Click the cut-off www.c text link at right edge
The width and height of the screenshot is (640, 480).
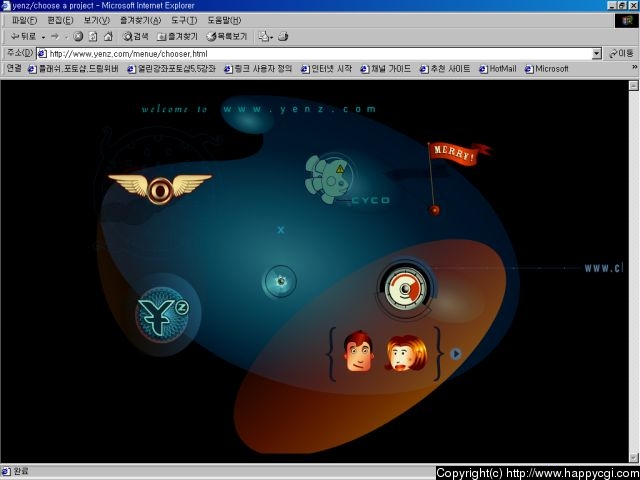(x=604, y=268)
